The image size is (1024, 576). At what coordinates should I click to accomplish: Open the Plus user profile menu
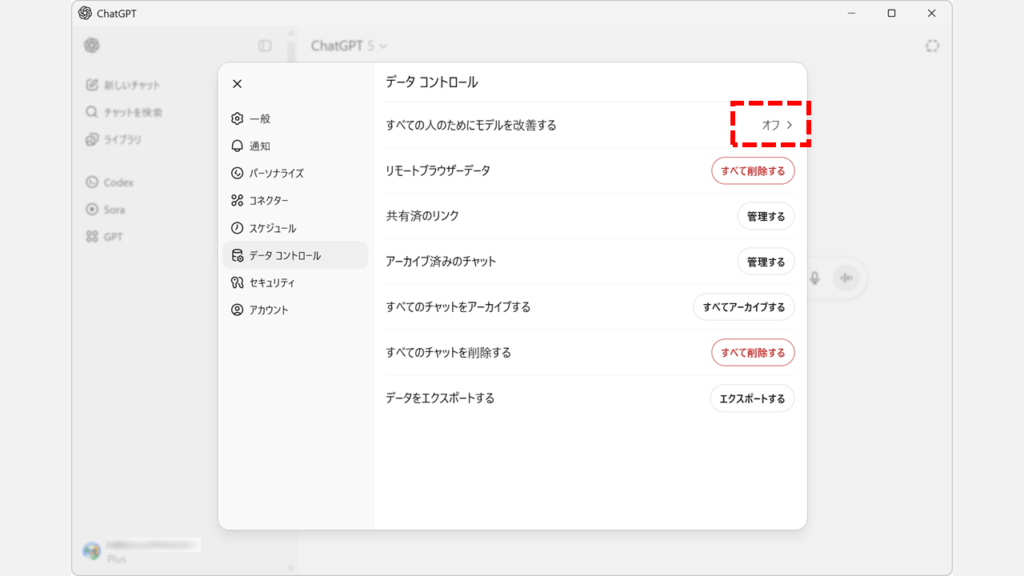(141, 551)
